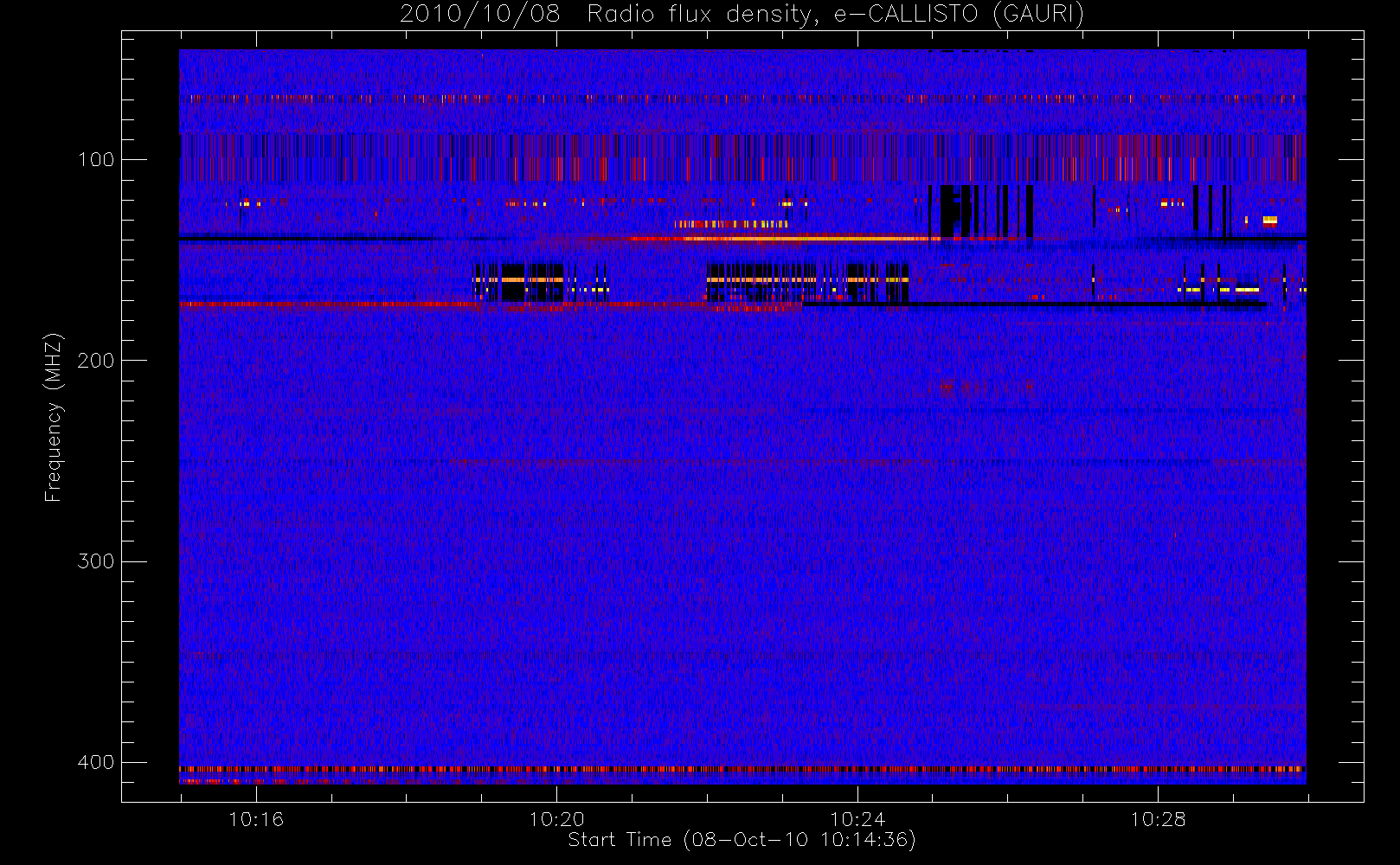Click the 100 frequency tick label

click(96, 160)
